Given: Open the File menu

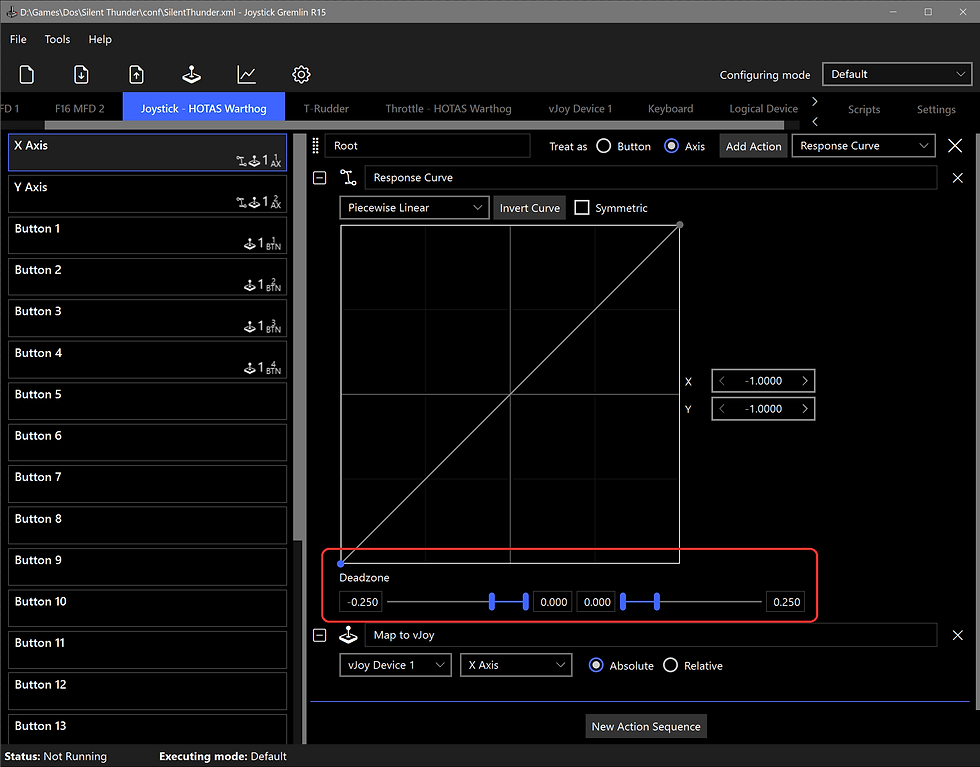Looking at the screenshot, I should [x=18, y=39].
